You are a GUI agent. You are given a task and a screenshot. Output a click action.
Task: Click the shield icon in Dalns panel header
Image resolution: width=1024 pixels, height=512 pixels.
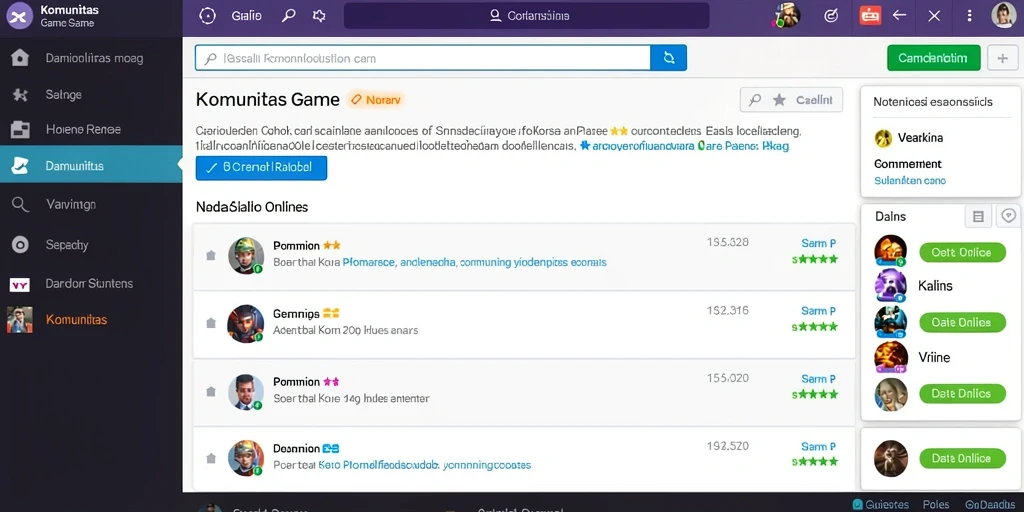tap(1009, 216)
